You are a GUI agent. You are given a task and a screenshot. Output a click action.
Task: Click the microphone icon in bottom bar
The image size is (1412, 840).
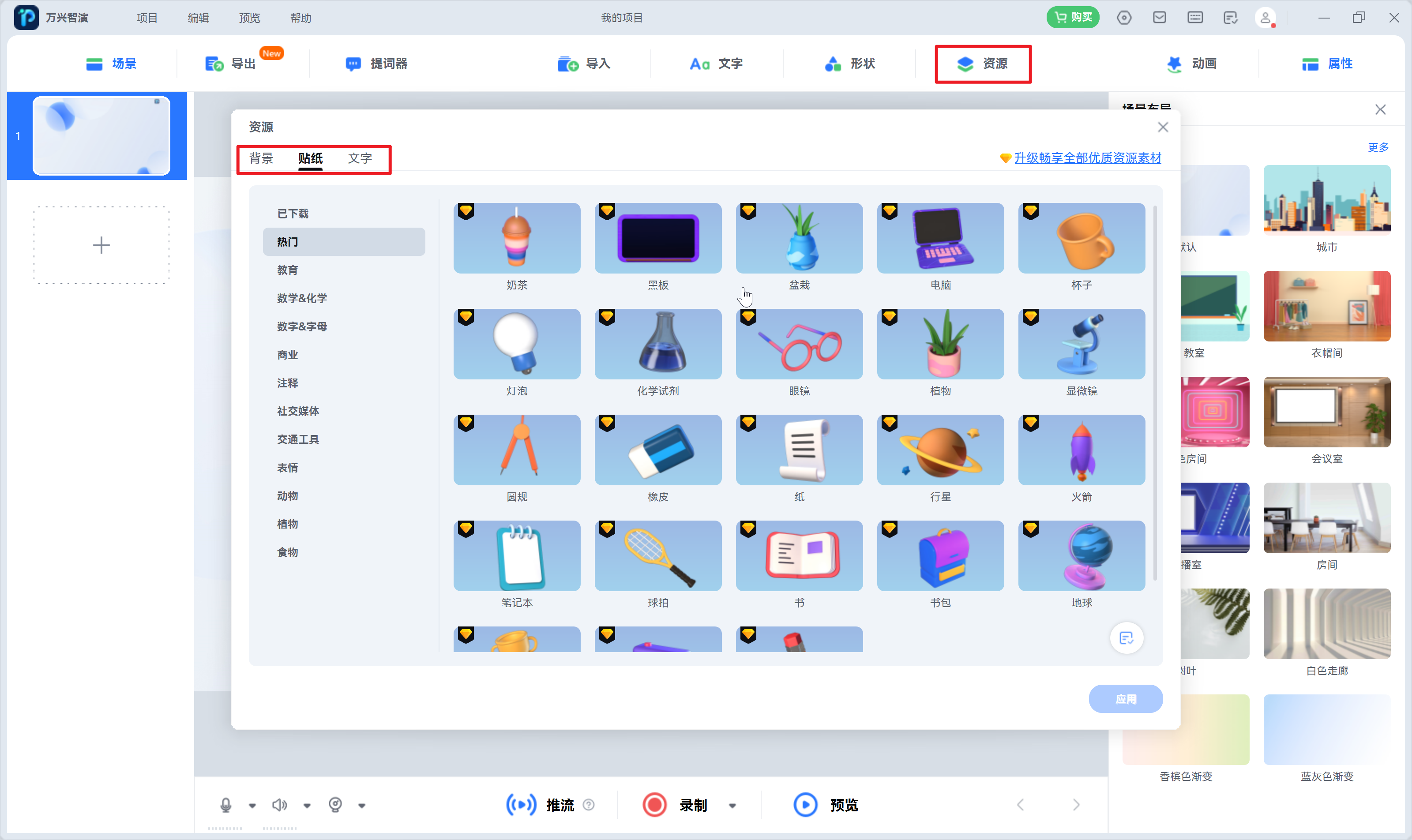(x=225, y=805)
